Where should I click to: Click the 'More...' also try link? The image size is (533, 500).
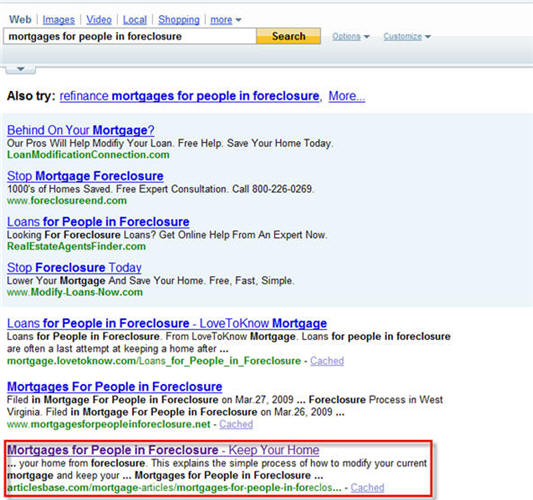[x=347, y=96]
